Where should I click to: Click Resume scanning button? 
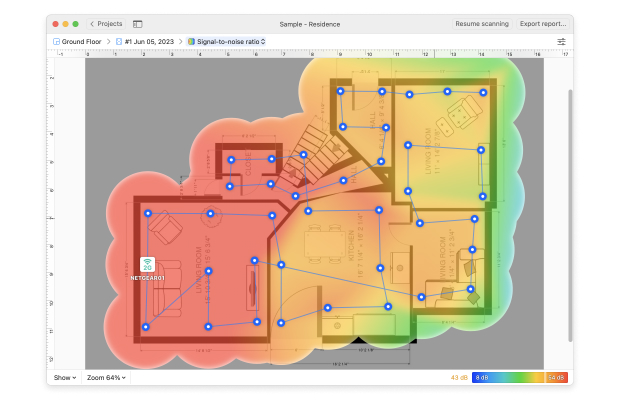tap(482, 24)
